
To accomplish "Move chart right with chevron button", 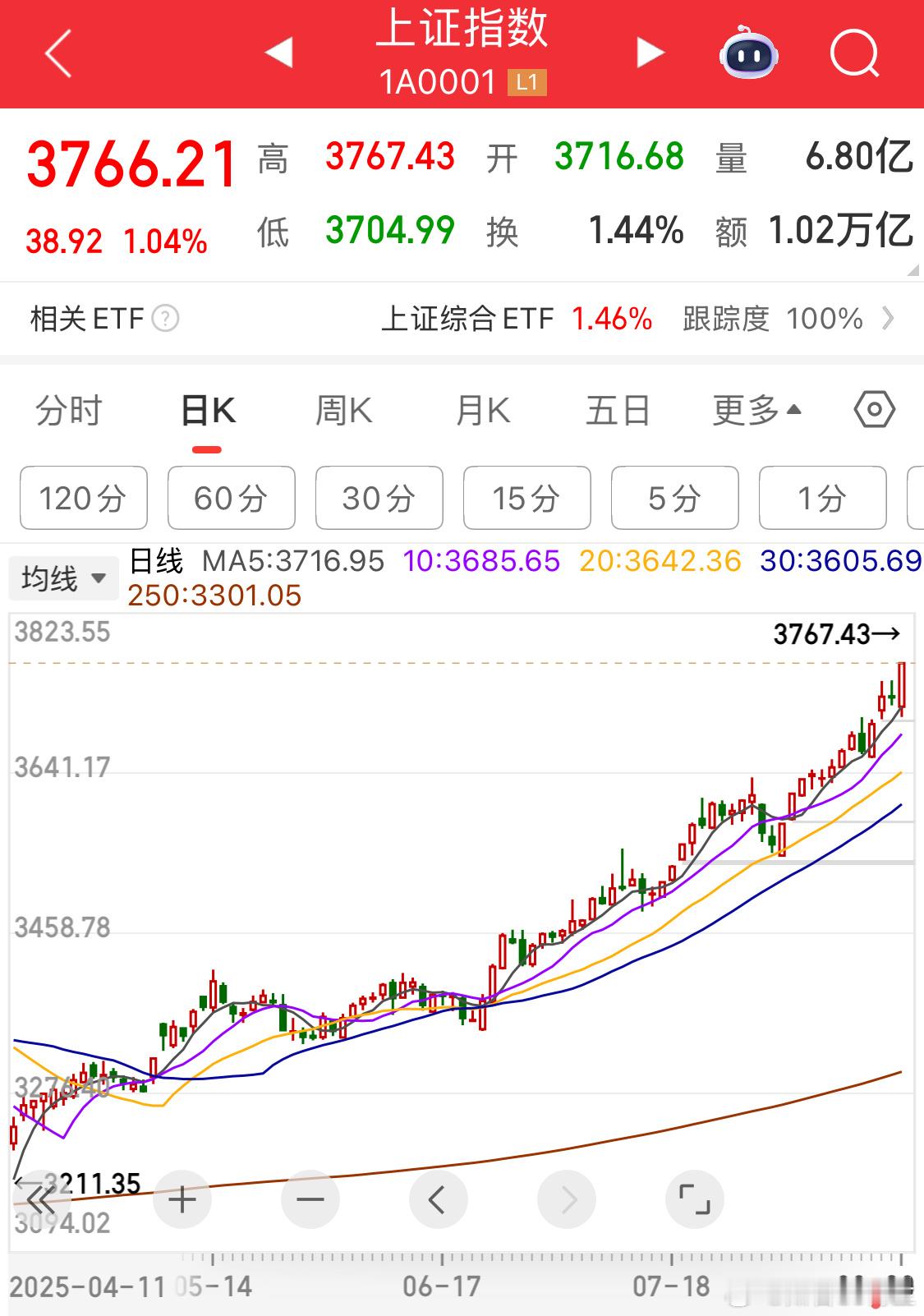I will coord(567,1200).
